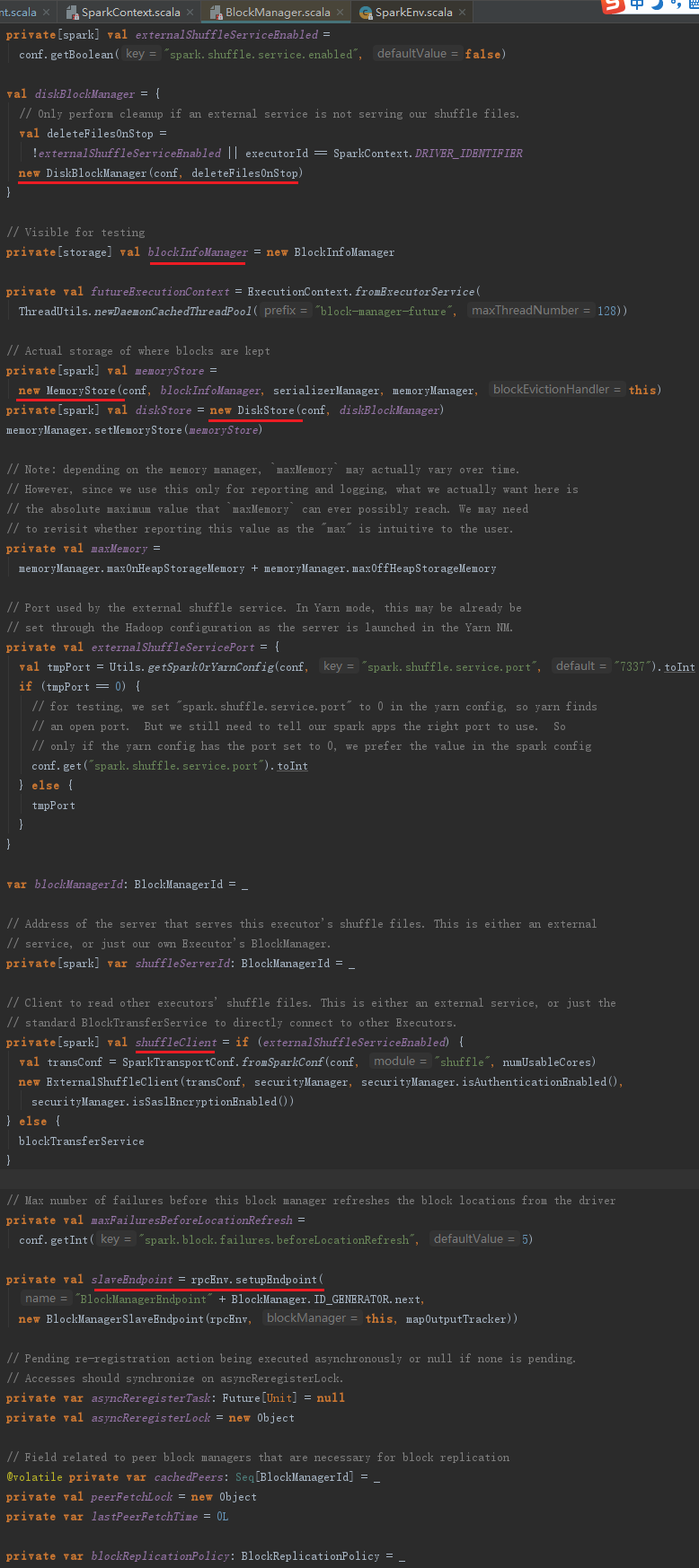Image resolution: width=699 pixels, height=1568 pixels.
Task: Click fromSparkConf method name
Action: click(x=284, y=1062)
